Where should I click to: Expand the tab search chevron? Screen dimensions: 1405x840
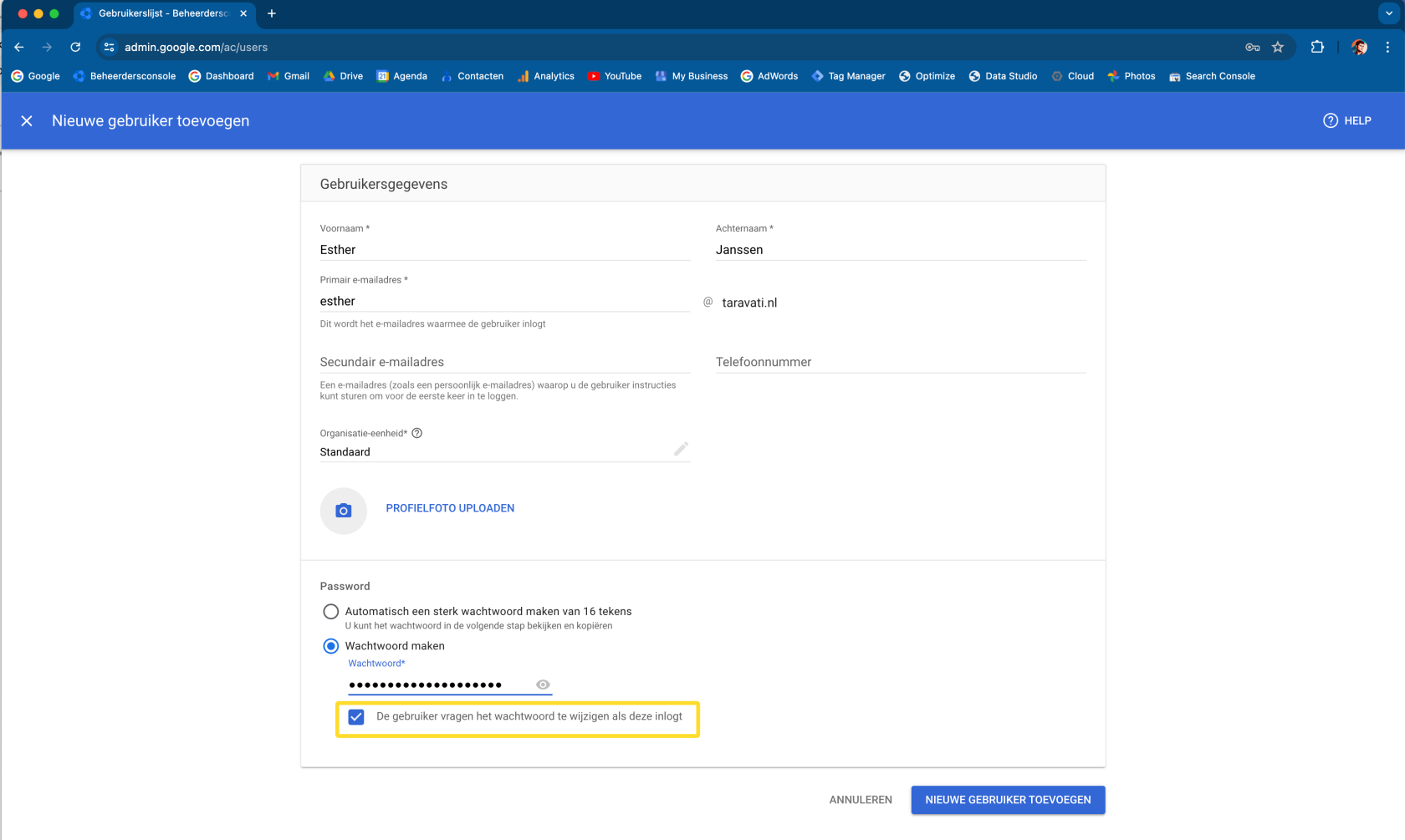[x=1389, y=13]
